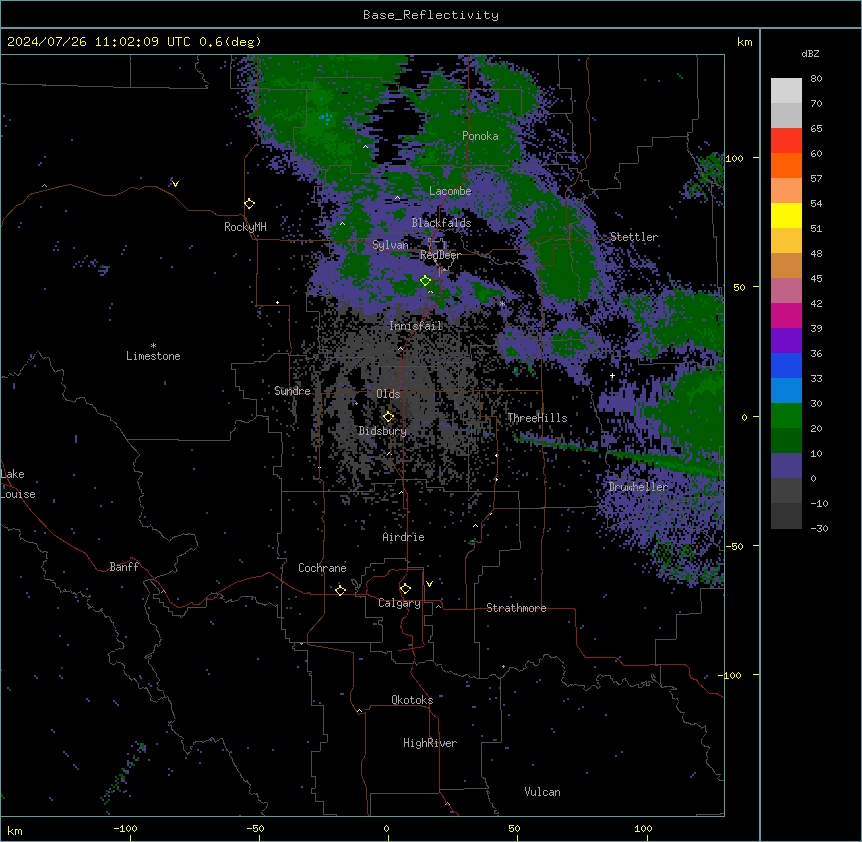Click the Sundre town label
The height and width of the screenshot is (842, 862).
[292, 391]
